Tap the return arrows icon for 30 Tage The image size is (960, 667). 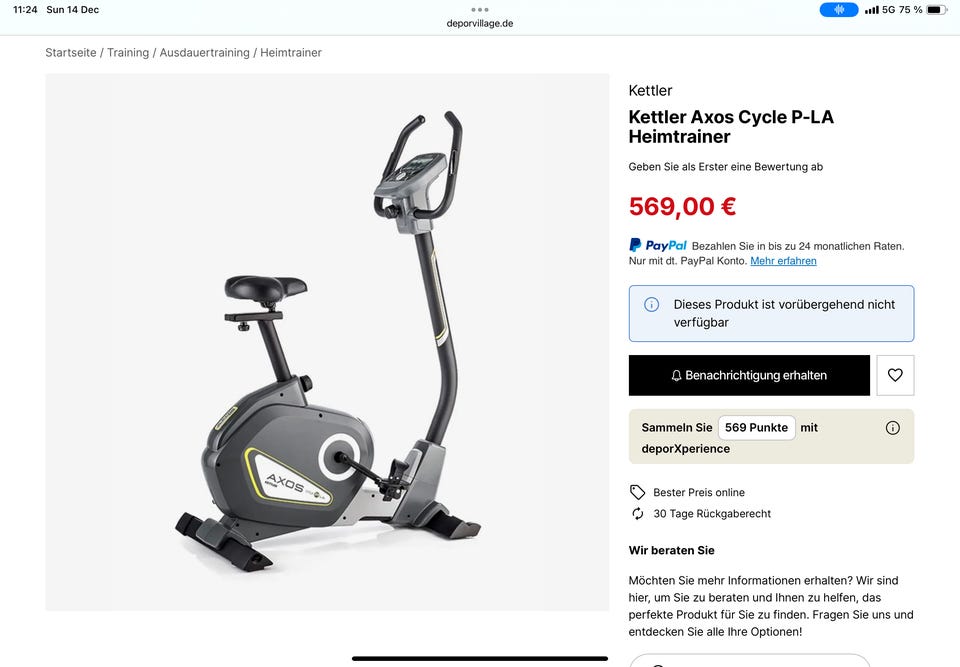(x=637, y=513)
